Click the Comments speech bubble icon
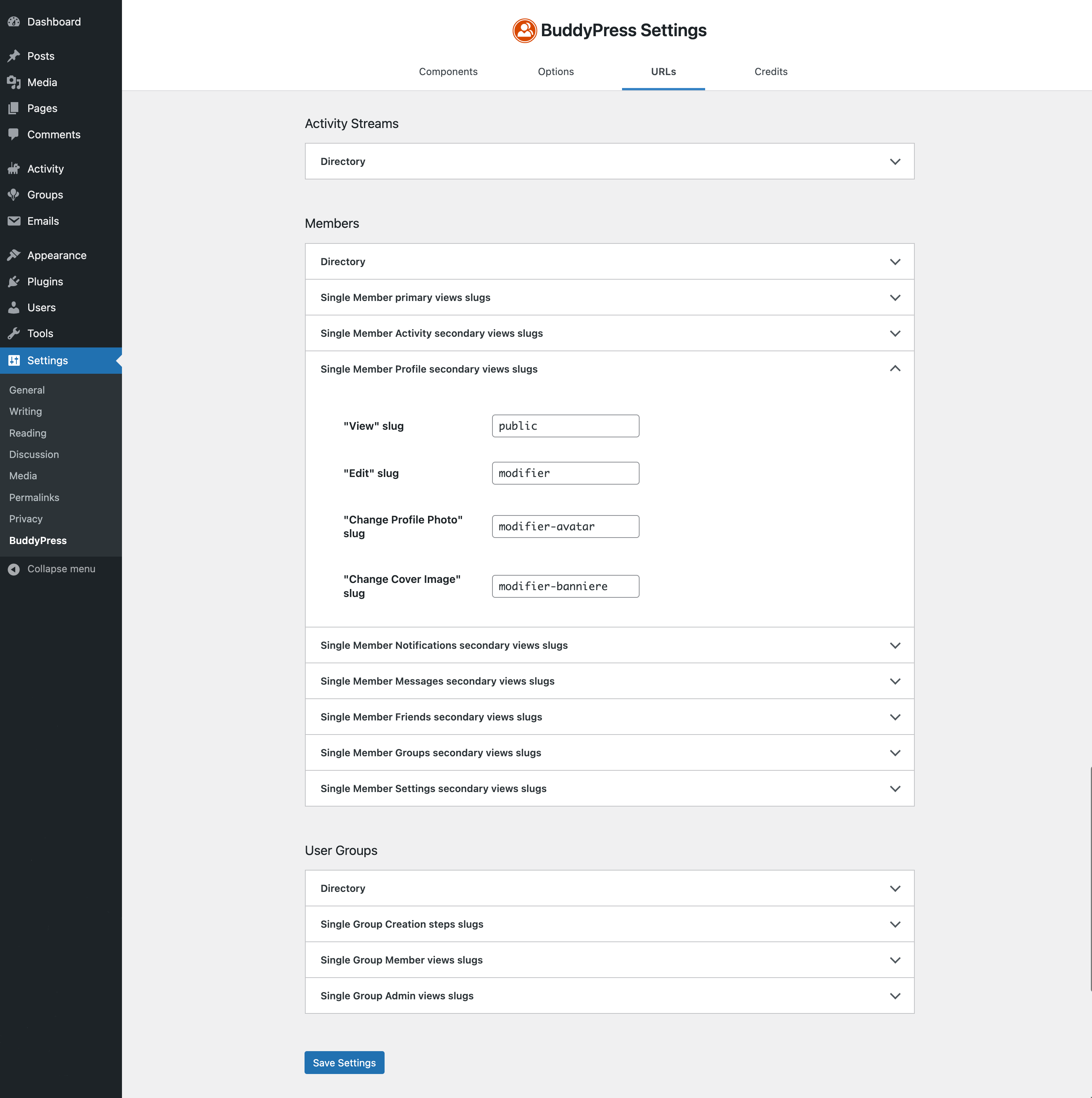Viewport: 1092px width, 1098px height. (14, 134)
